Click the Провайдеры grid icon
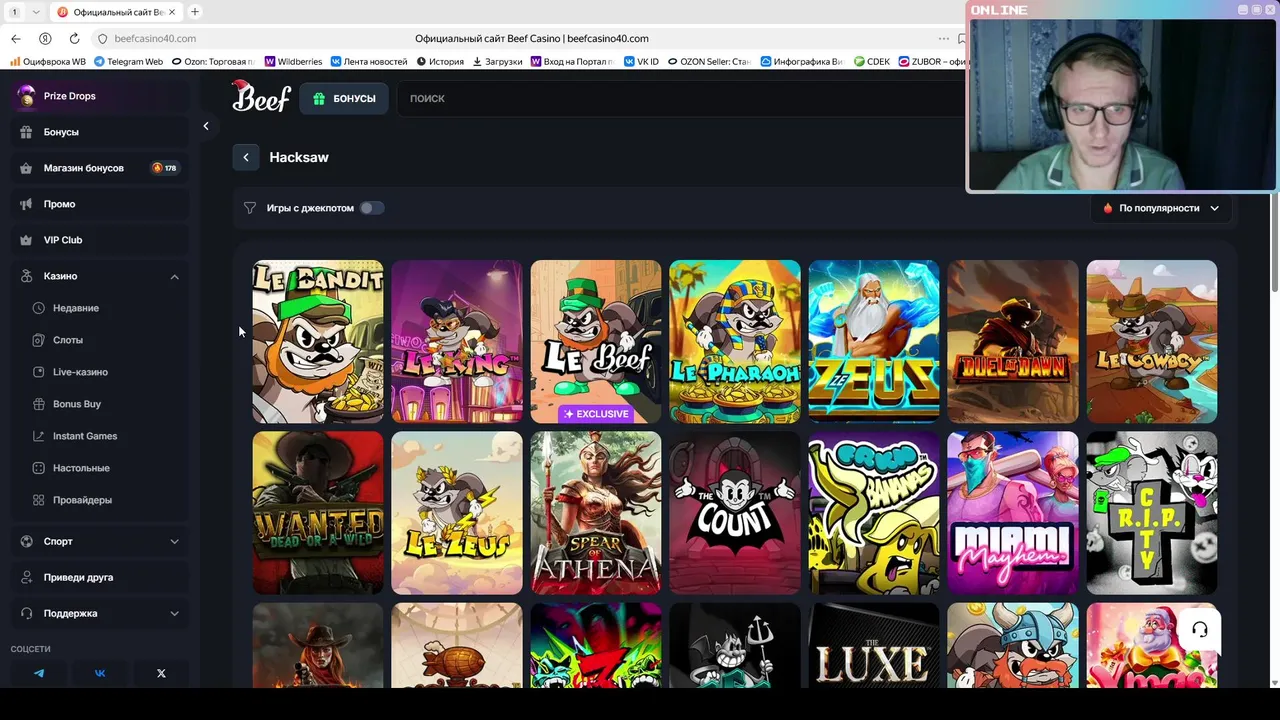The height and width of the screenshot is (720, 1280). (x=39, y=500)
